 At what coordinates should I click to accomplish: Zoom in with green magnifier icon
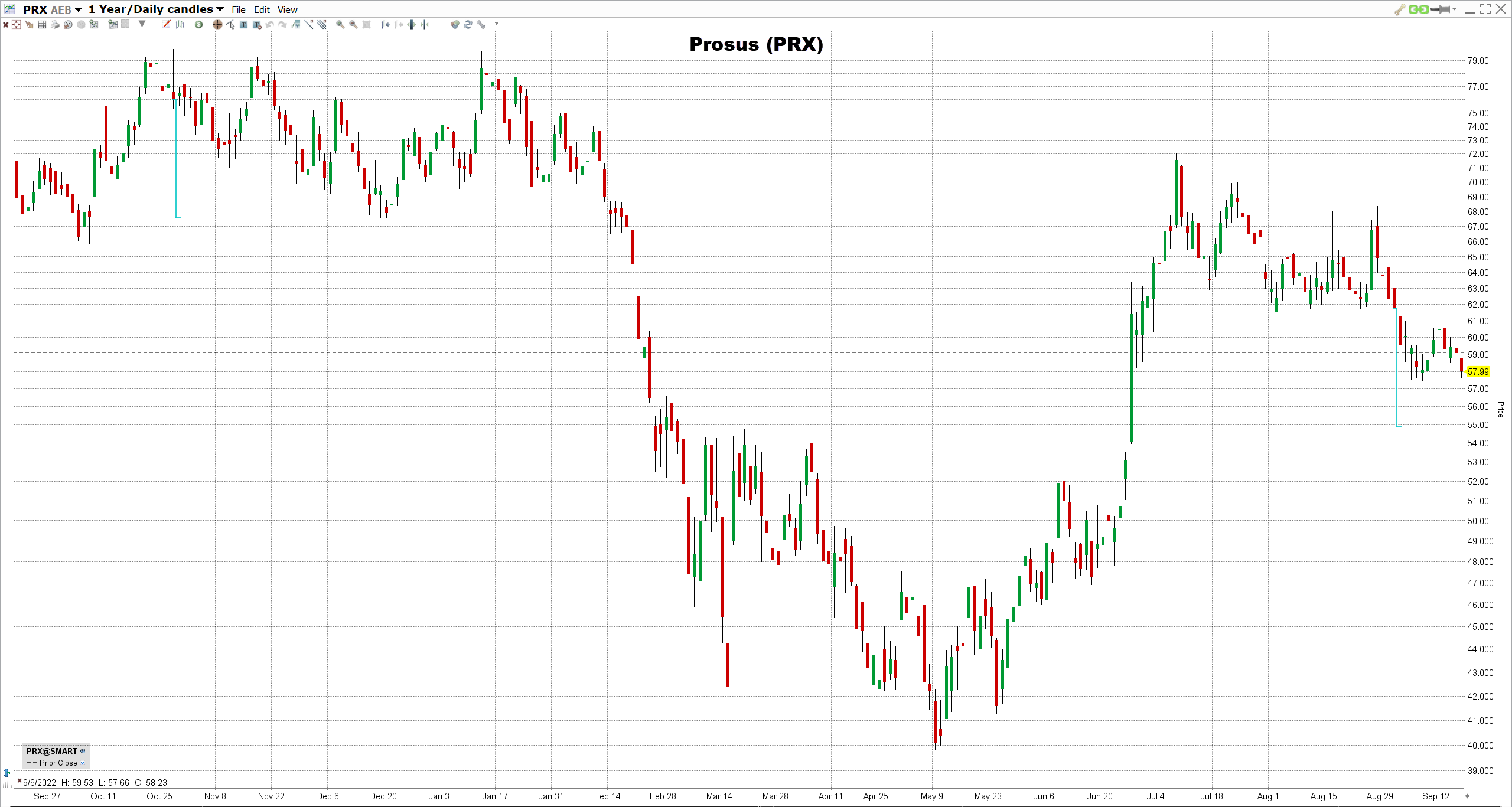point(340,24)
